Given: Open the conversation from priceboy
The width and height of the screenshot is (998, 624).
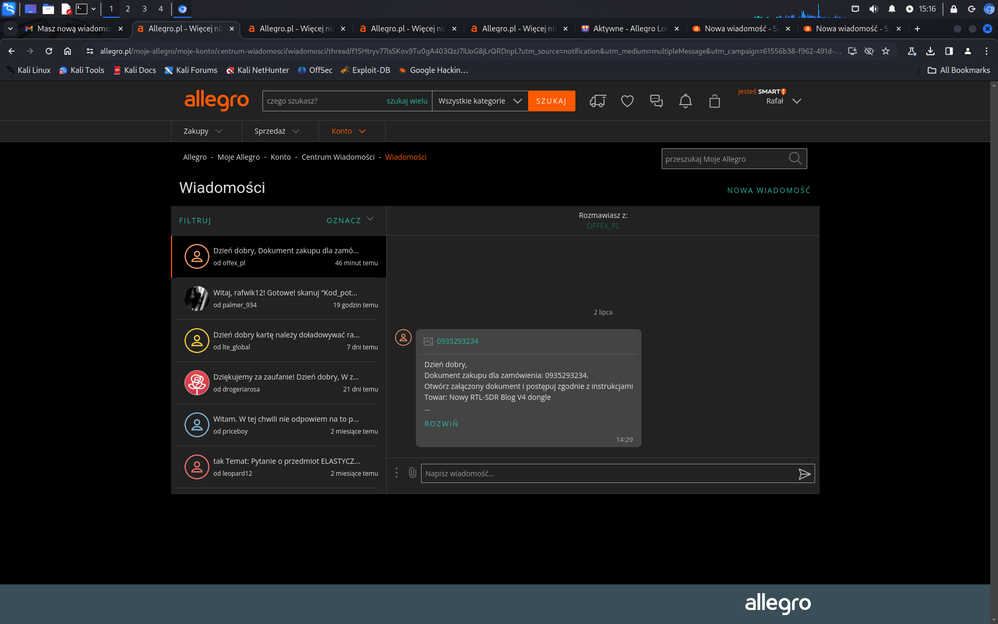Looking at the screenshot, I should [279, 425].
